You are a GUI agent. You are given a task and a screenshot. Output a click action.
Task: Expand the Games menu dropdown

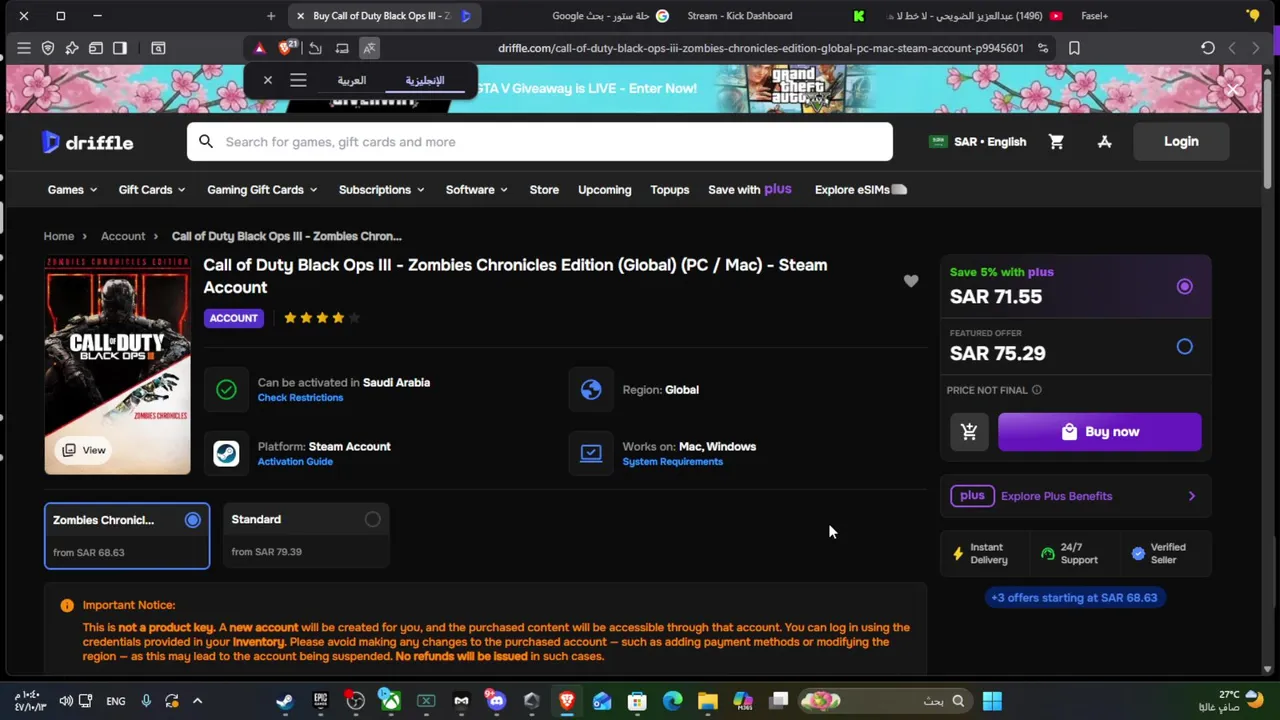[72, 190]
